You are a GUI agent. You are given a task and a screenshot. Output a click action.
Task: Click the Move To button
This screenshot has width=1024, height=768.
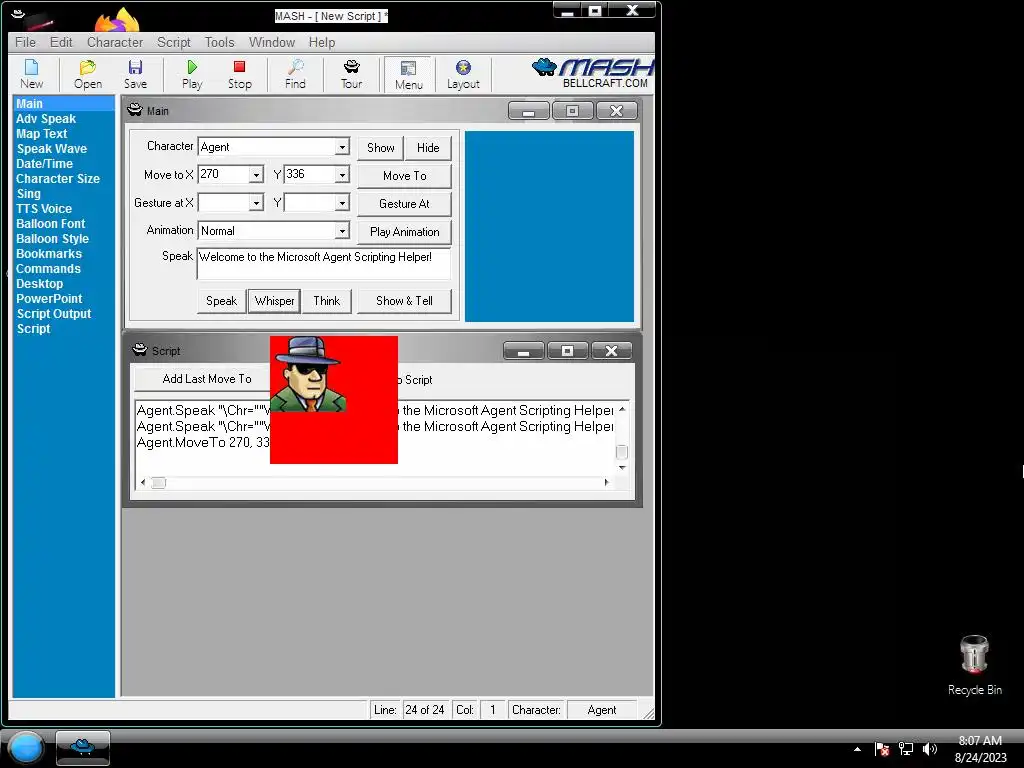coord(404,176)
